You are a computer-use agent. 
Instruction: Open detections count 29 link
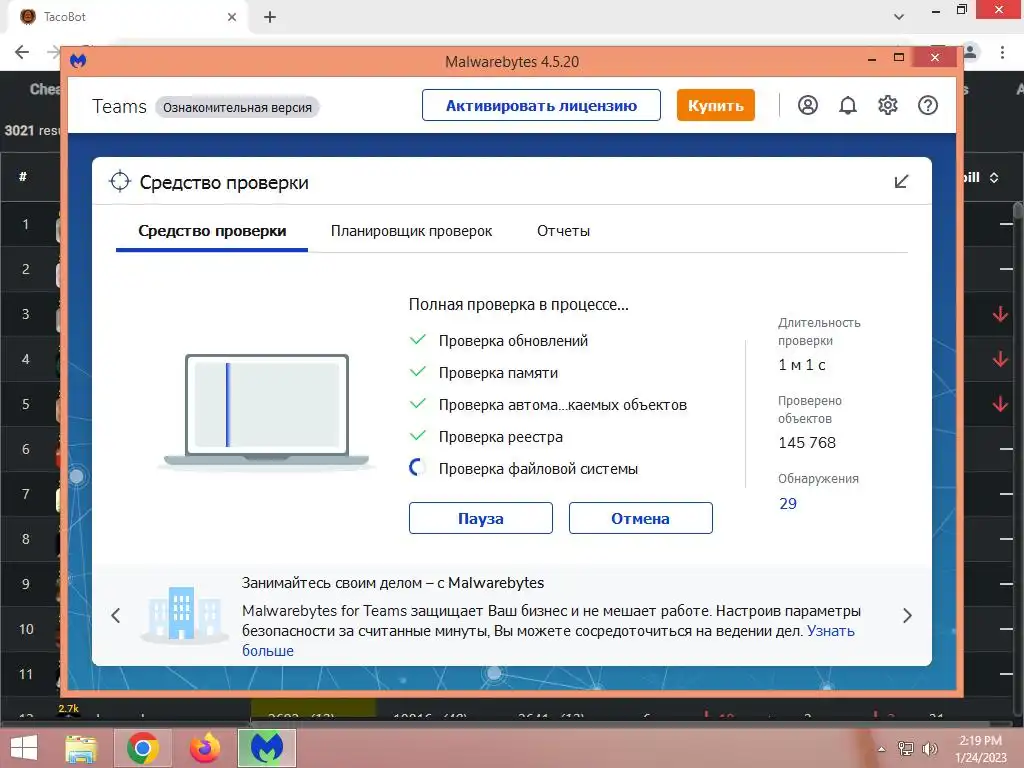788,504
